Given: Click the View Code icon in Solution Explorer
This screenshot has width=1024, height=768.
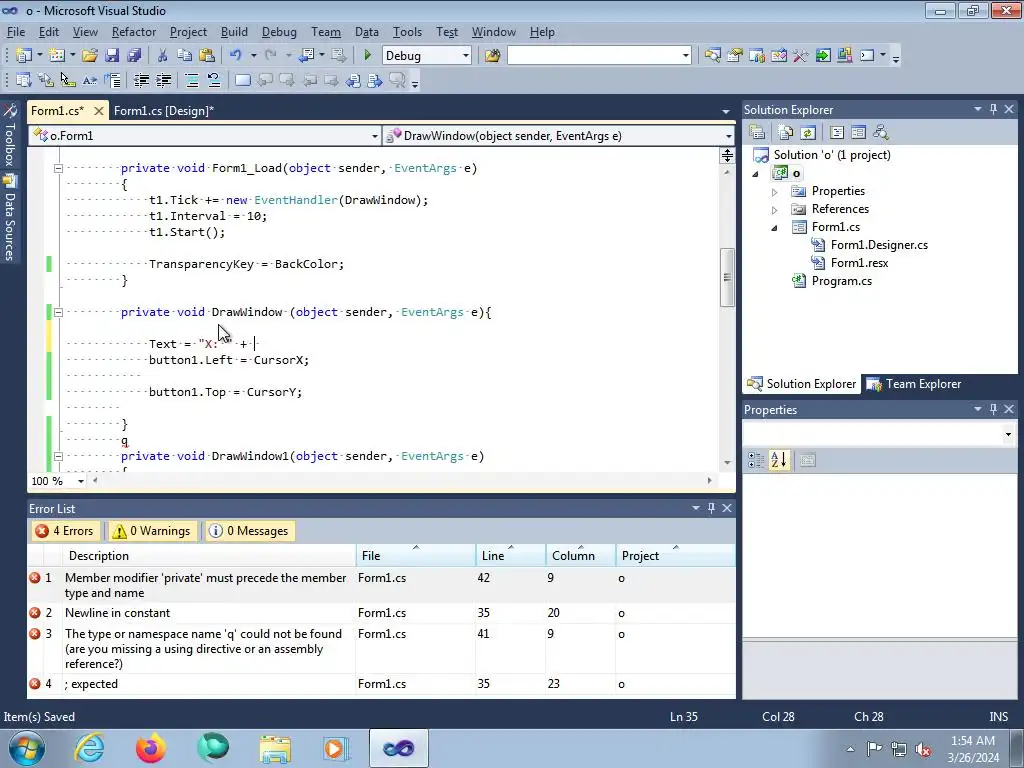Looking at the screenshot, I should (837, 133).
